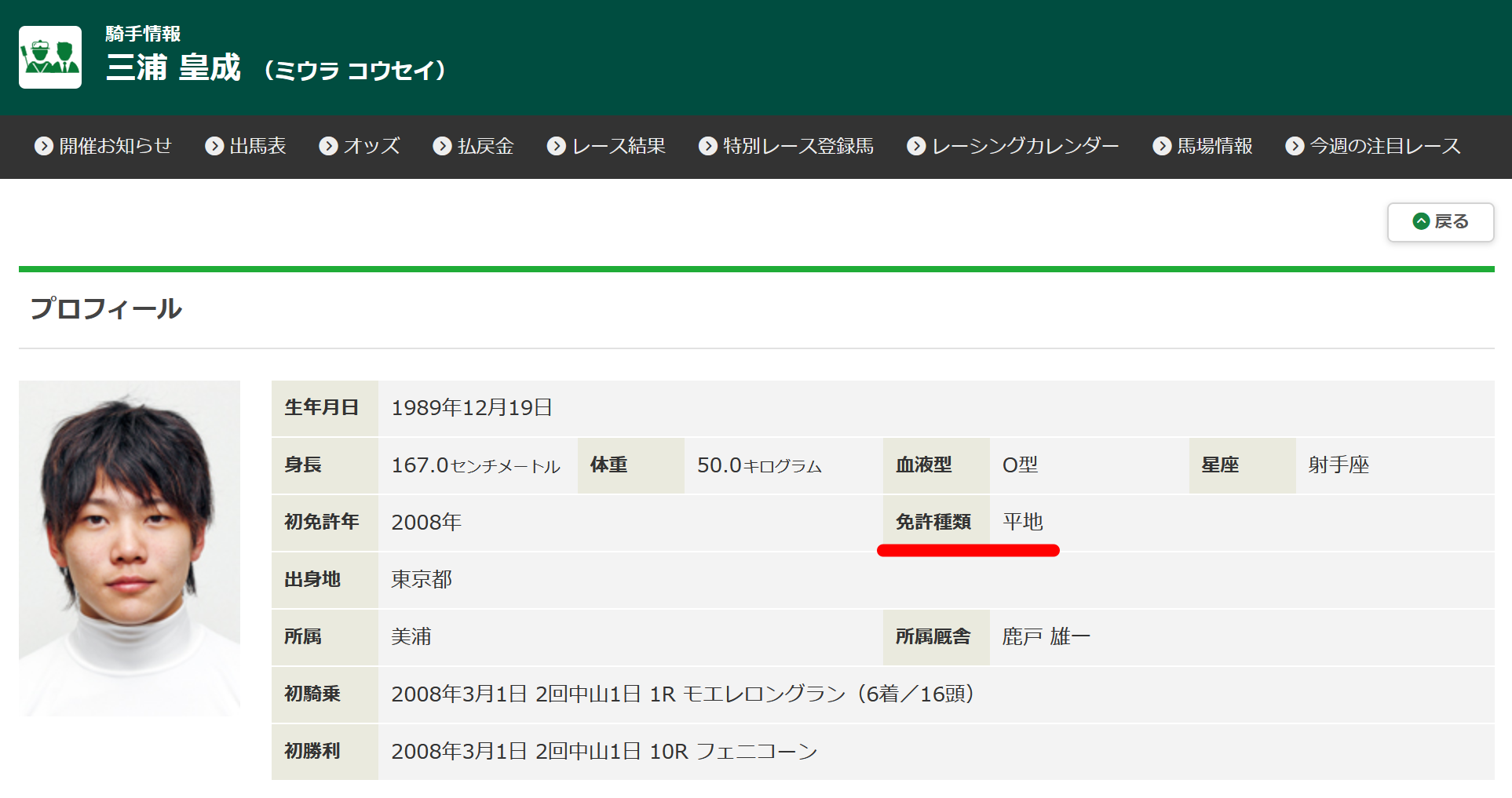Click the jockey profile photo
The height and width of the screenshot is (798, 1512).
tap(130, 548)
